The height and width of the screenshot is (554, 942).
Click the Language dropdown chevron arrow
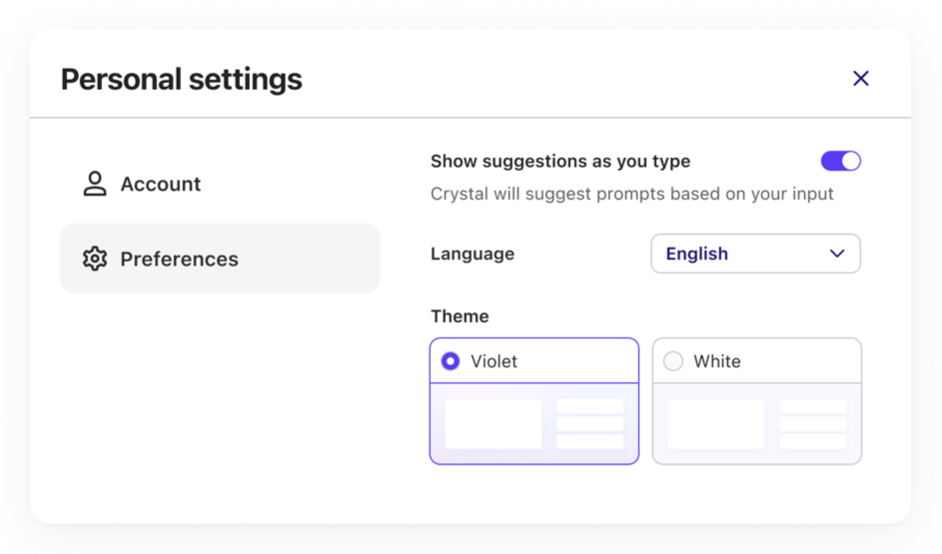(837, 254)
